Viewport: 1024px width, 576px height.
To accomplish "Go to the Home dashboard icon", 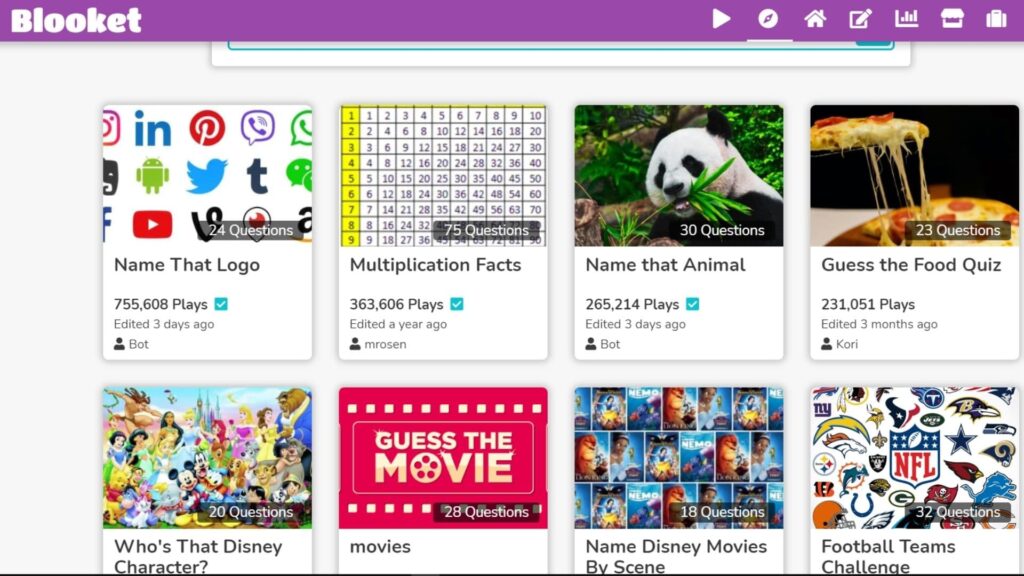I will pos(814,19).
